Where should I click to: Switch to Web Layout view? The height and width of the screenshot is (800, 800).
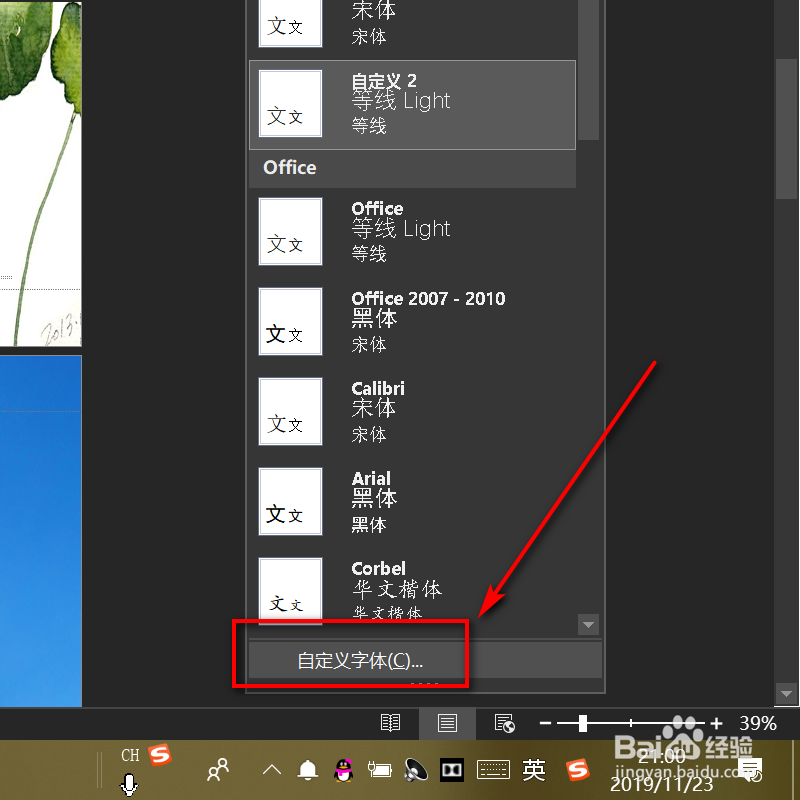click(x=504, y=723)
